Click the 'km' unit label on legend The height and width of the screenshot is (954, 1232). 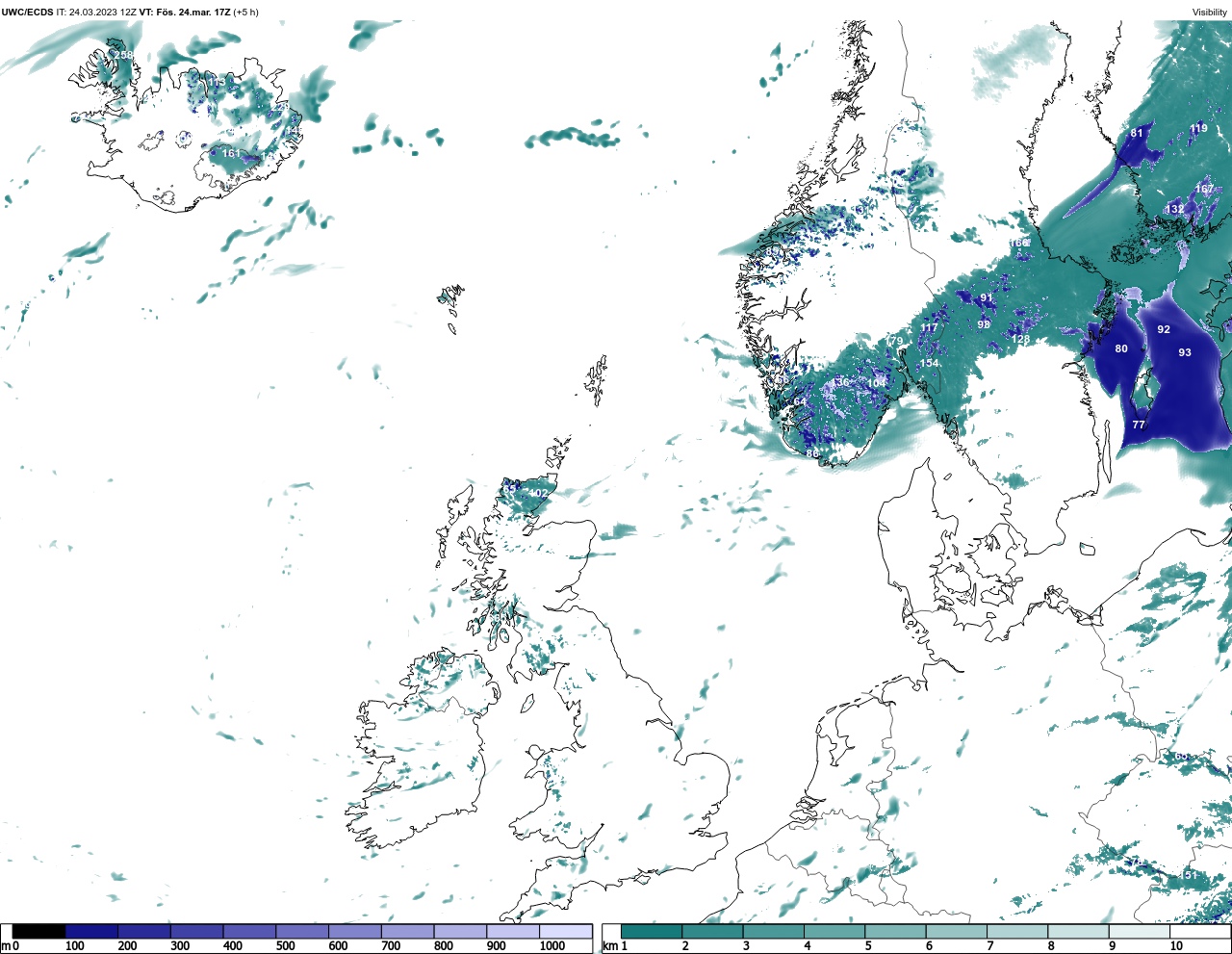(x=609, y=946)
